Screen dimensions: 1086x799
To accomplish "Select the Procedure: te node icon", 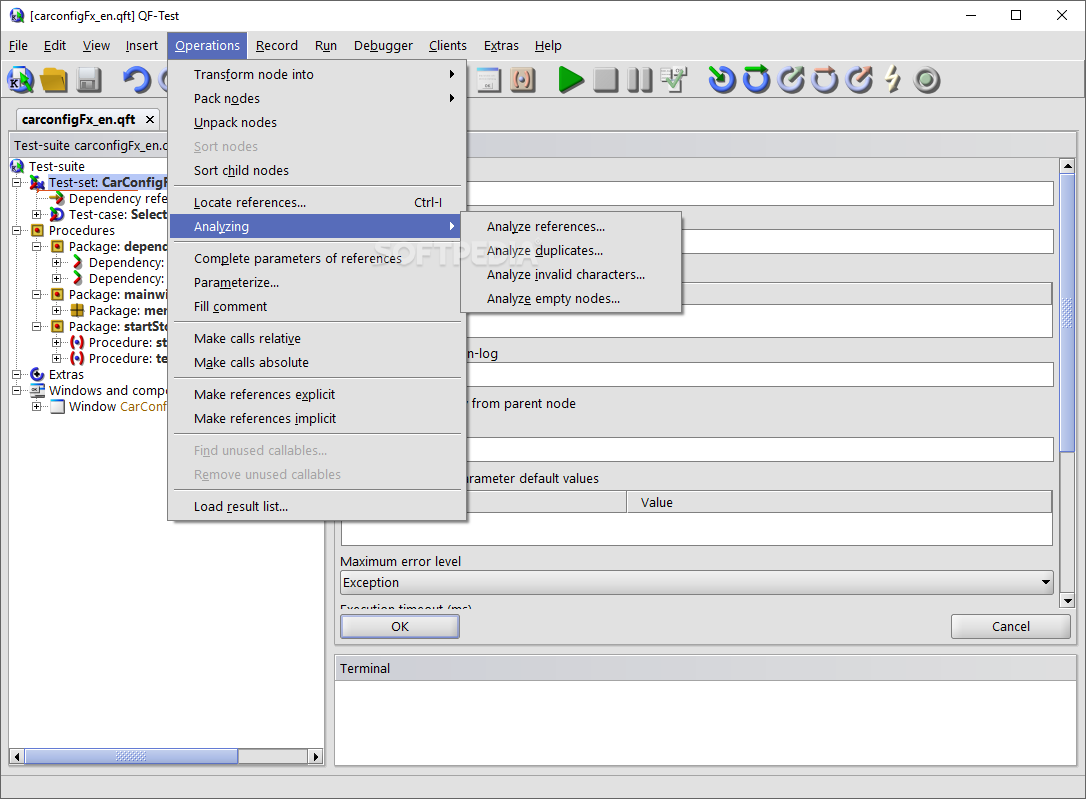I will coord(78,359).
